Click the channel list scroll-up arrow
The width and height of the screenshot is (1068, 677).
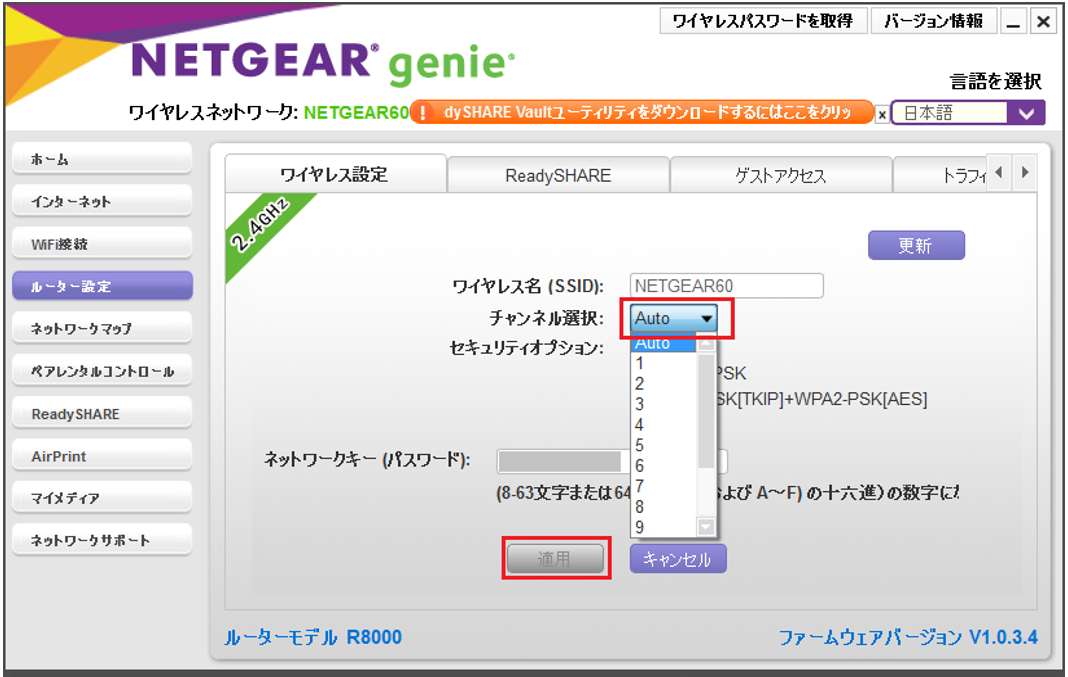[x=706, y=343]
